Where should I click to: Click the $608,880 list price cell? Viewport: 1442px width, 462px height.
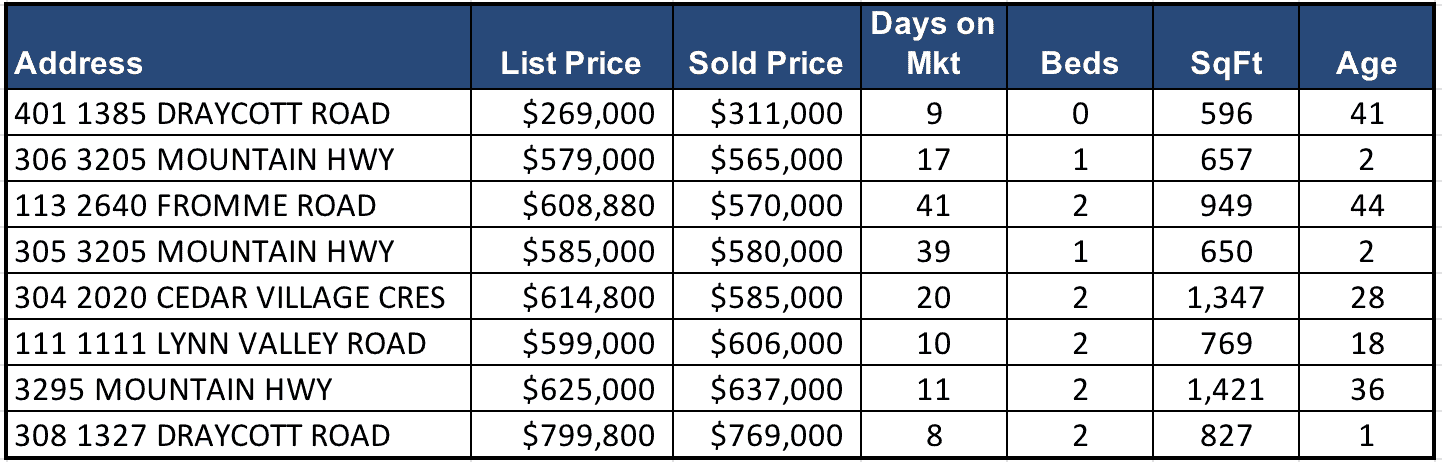click(x=589, y=206)
